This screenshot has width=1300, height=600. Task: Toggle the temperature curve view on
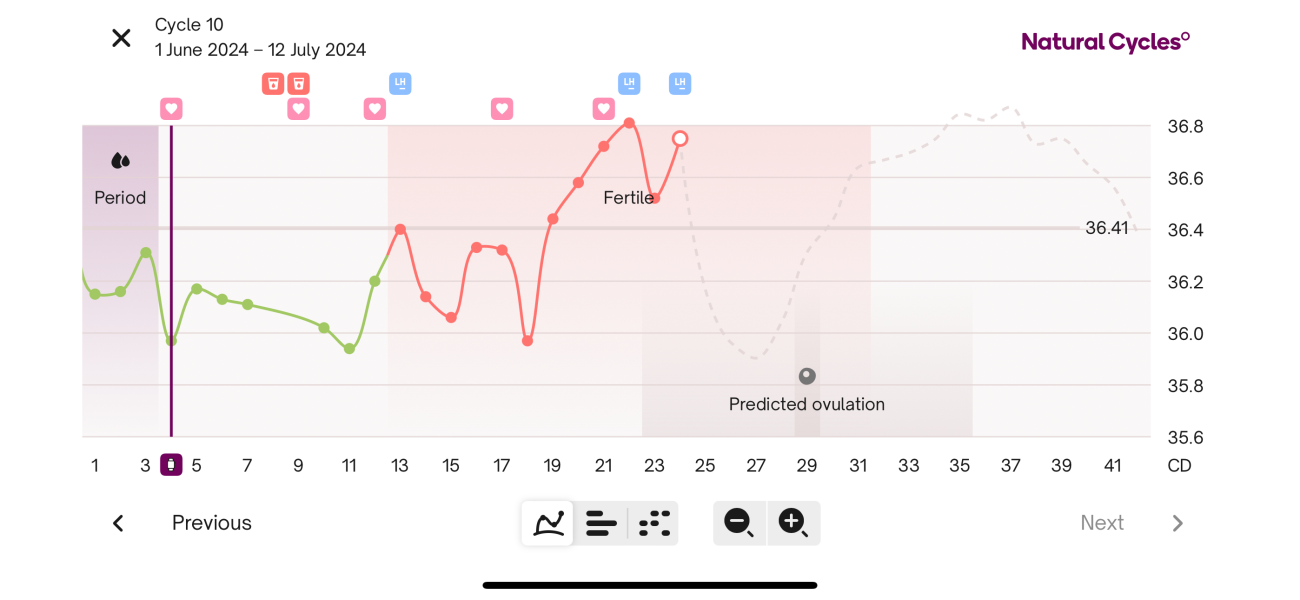(x=547, y=523)
